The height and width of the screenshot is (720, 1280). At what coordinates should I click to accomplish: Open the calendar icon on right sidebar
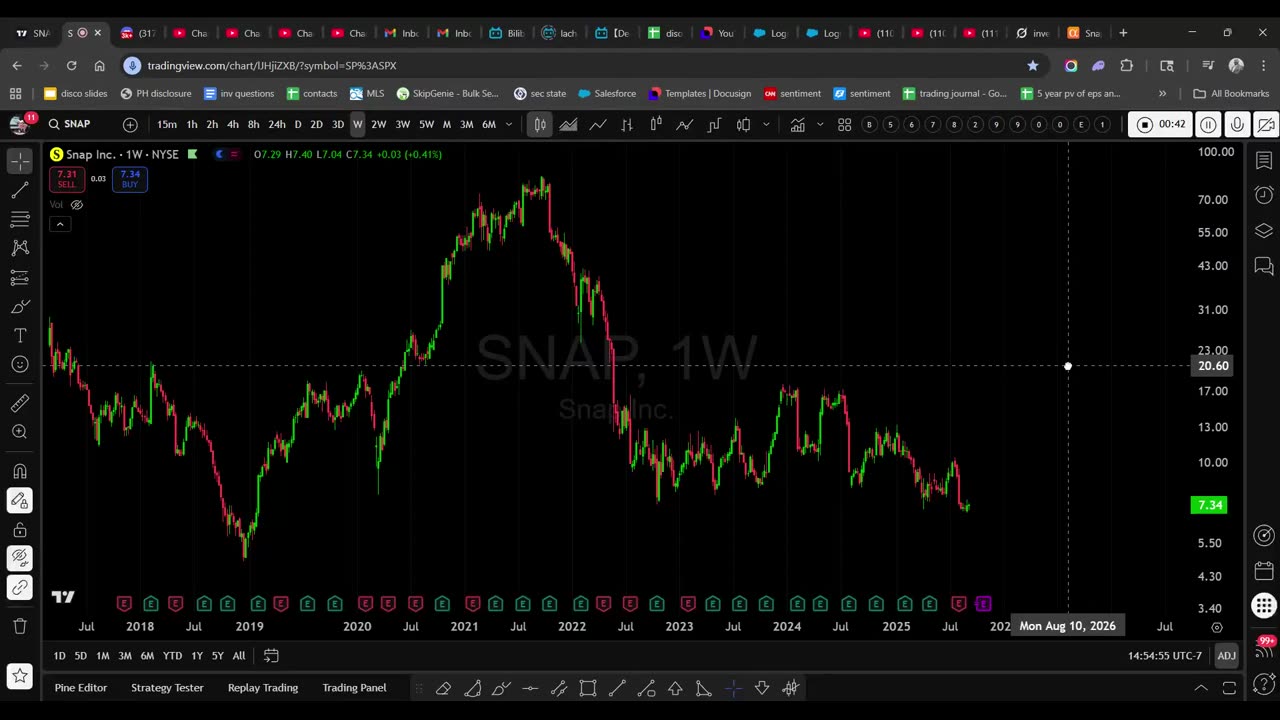coord(1264,571)
